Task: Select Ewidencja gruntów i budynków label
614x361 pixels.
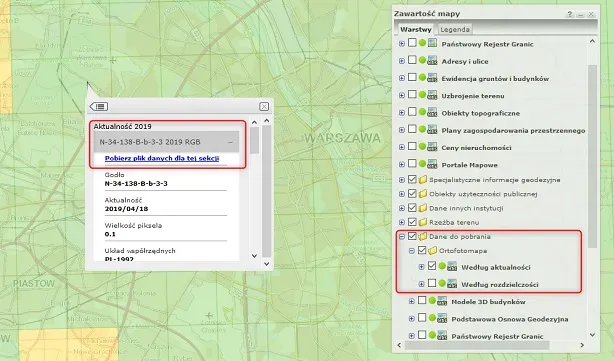Action: pyautogui.click(x=495, y=79)
